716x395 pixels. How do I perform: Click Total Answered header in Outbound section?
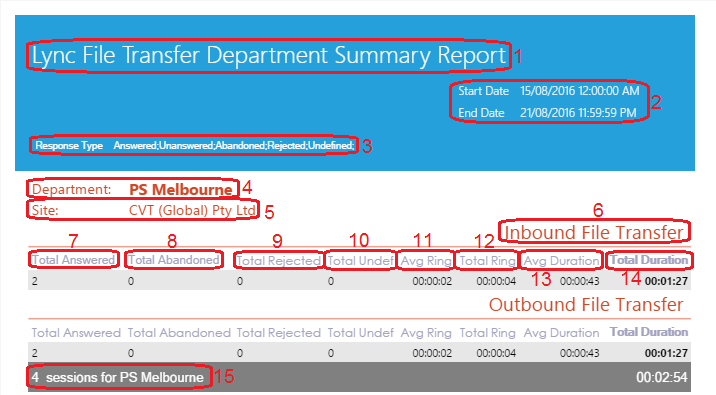pos(76,333)
